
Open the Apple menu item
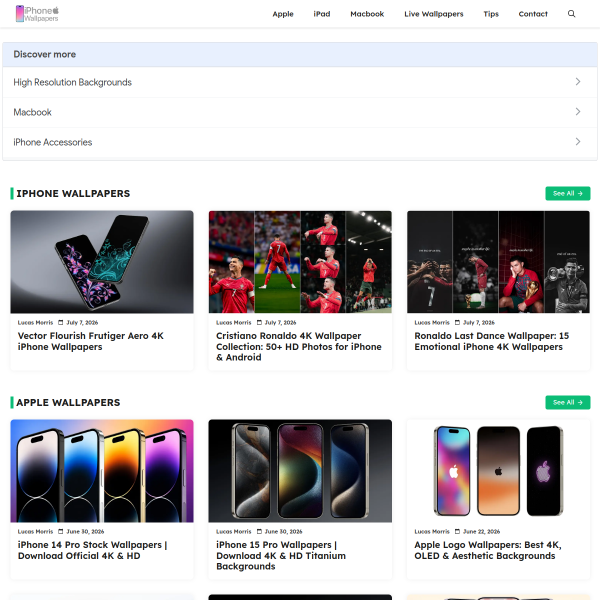283,14
